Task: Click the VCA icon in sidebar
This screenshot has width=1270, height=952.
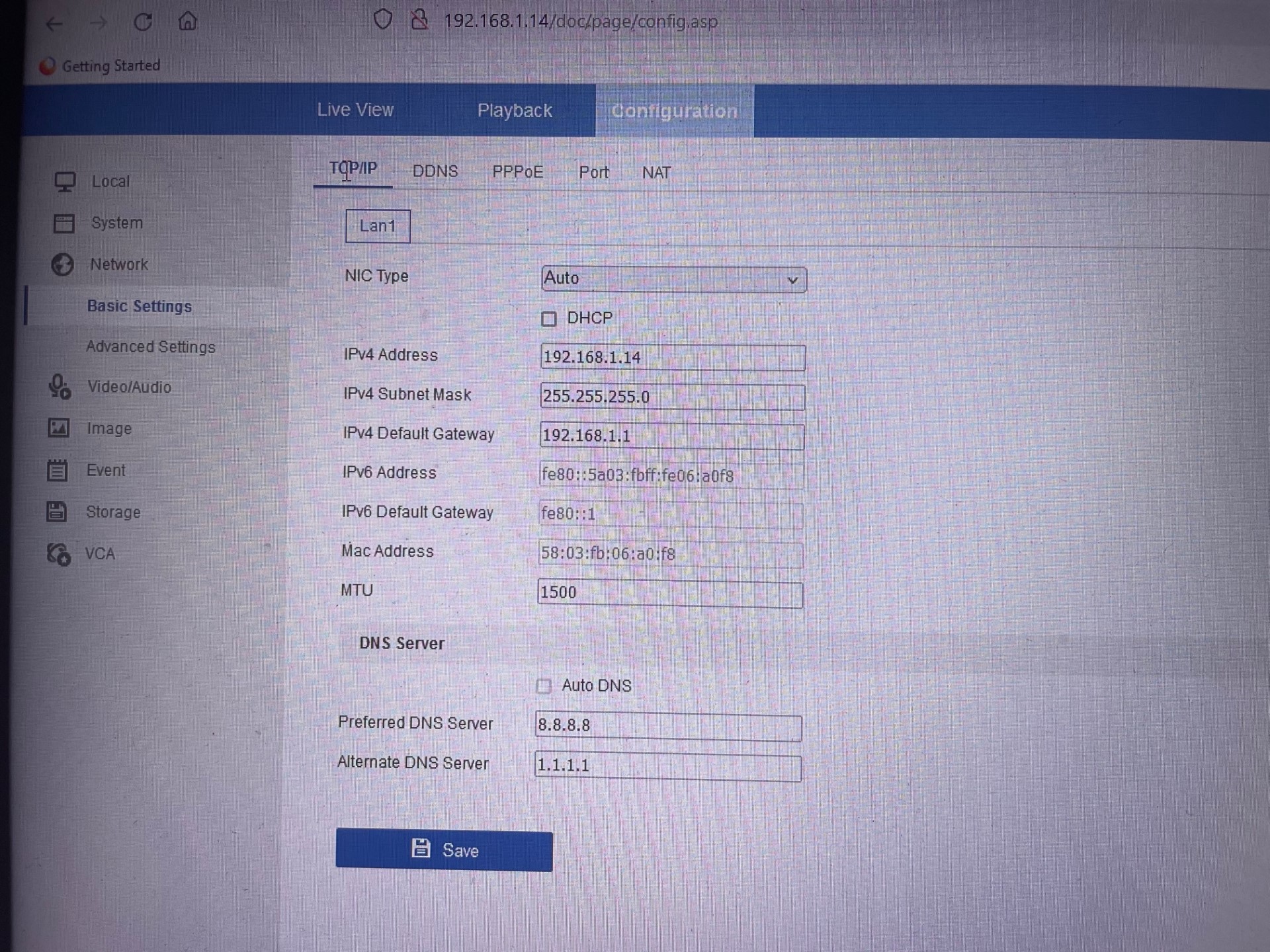Action: coord(58,554)
